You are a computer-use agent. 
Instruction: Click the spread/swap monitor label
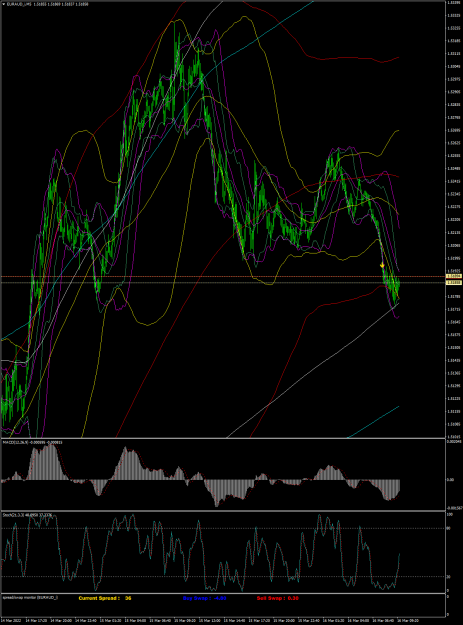[30, 597]
